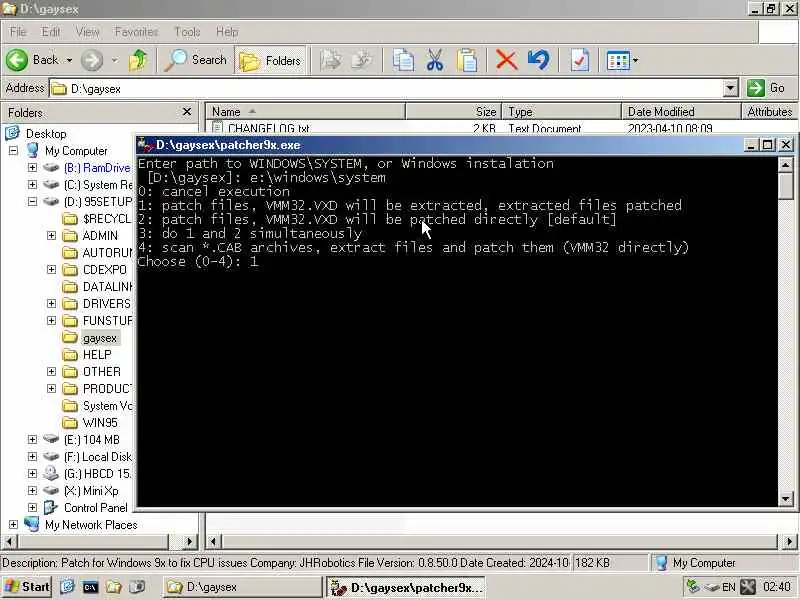800x600 pixels.
Task: Toggle the Folders pane button
Action: [x=270, y=61]
